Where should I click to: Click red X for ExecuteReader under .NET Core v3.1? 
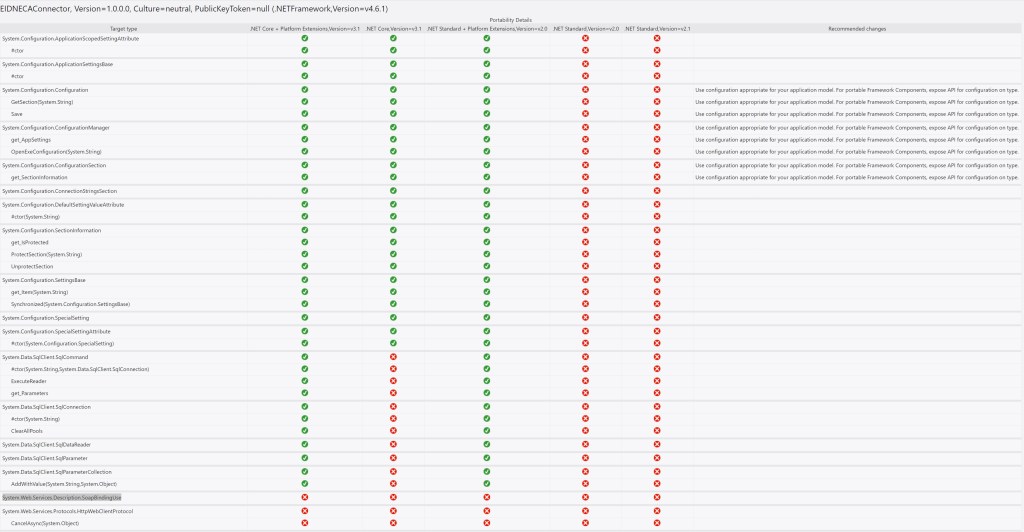tap(394, 381)
